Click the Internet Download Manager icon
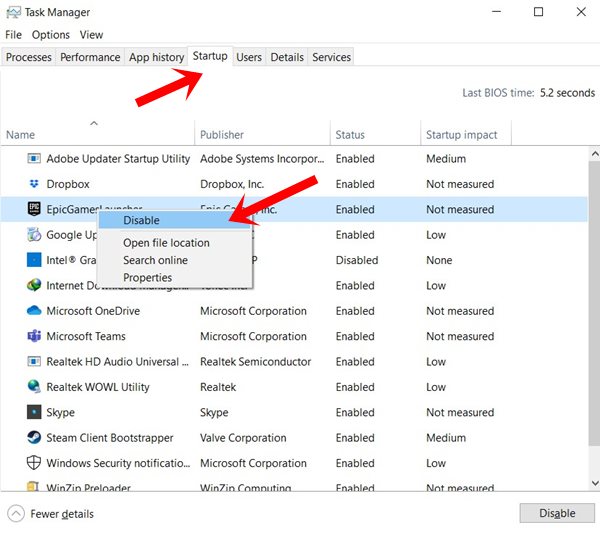The height and width of the screenshot is (535, 600). pyautogui.click(x=34, y=285)
